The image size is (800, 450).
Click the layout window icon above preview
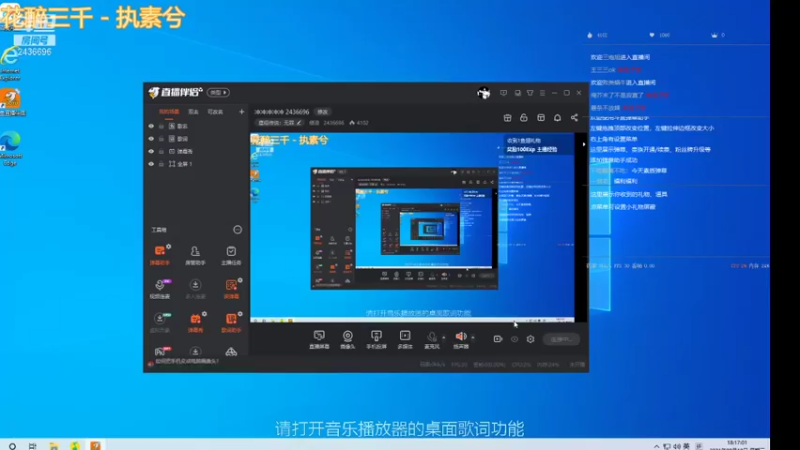click(541, 118)
